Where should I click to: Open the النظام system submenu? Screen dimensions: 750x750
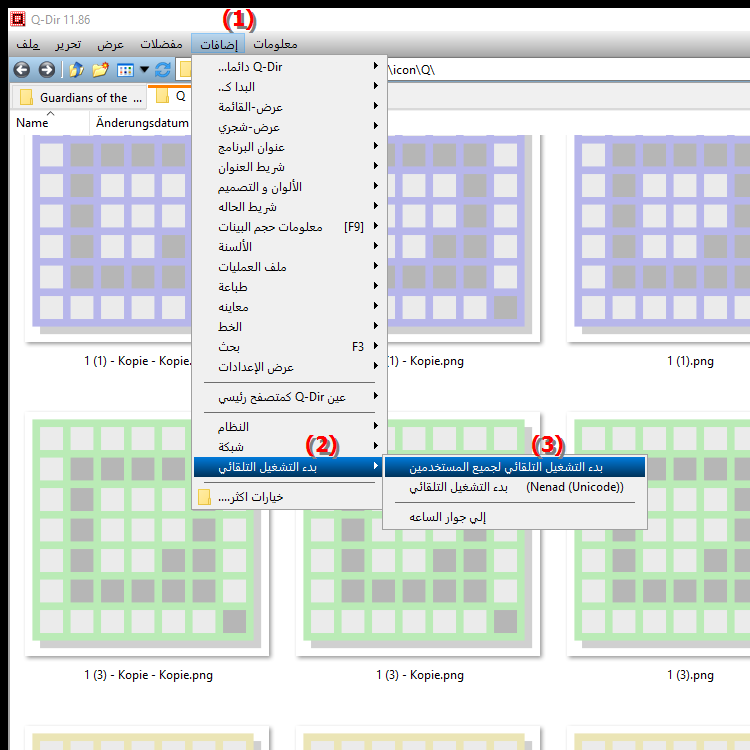(x=288, y=427)
